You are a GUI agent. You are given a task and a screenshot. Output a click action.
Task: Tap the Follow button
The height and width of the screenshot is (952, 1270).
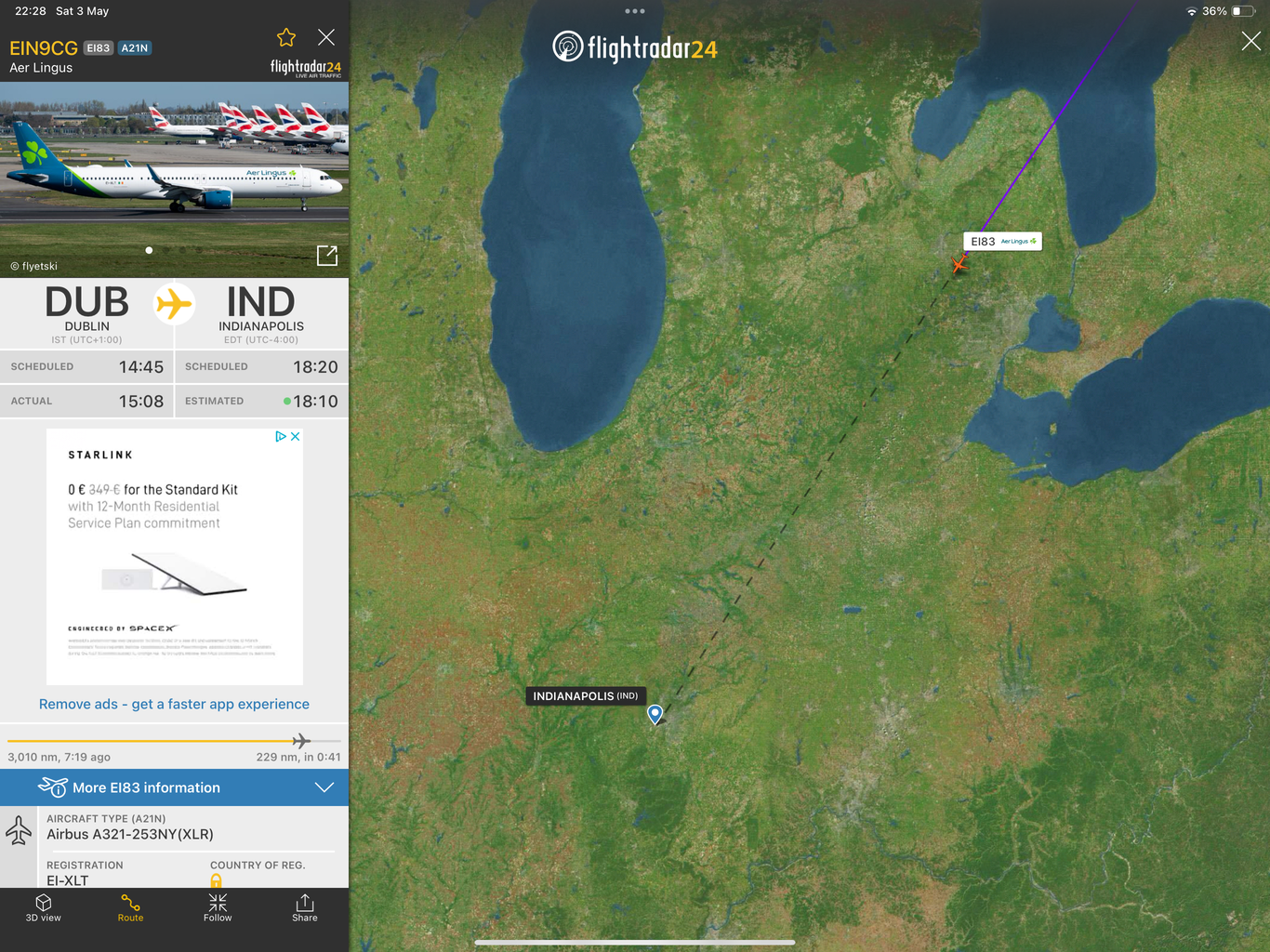218,908
